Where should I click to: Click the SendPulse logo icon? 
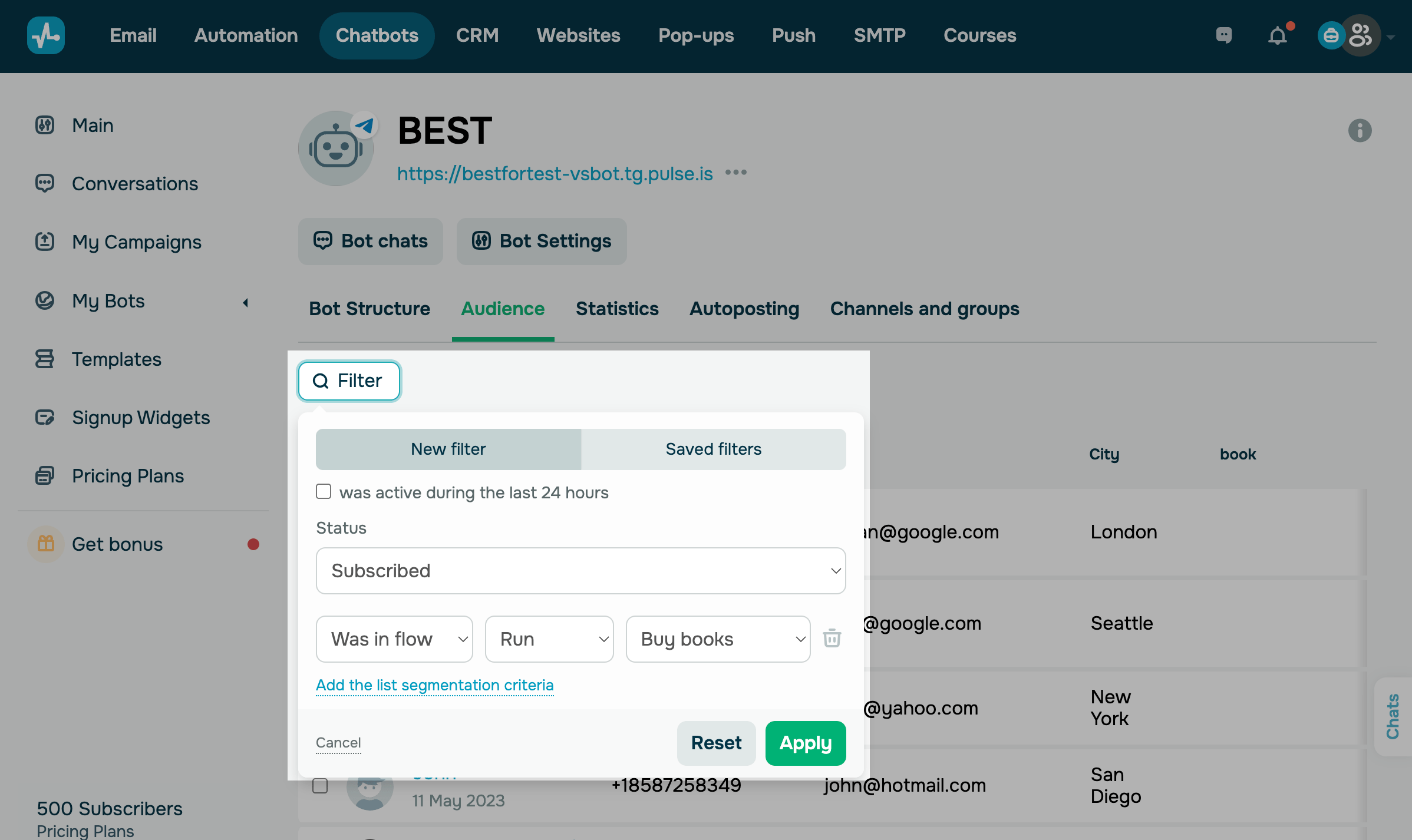[x=46, y=35]
